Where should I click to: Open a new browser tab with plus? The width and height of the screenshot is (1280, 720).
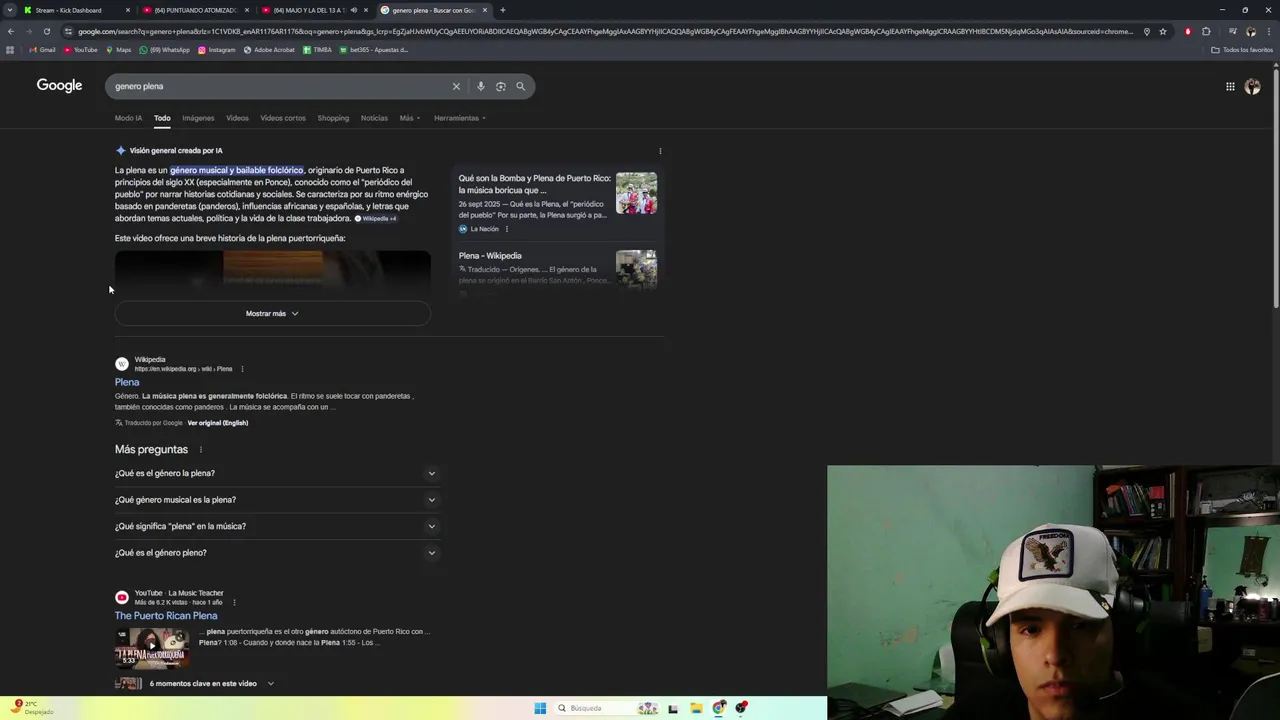pos(502,10)
